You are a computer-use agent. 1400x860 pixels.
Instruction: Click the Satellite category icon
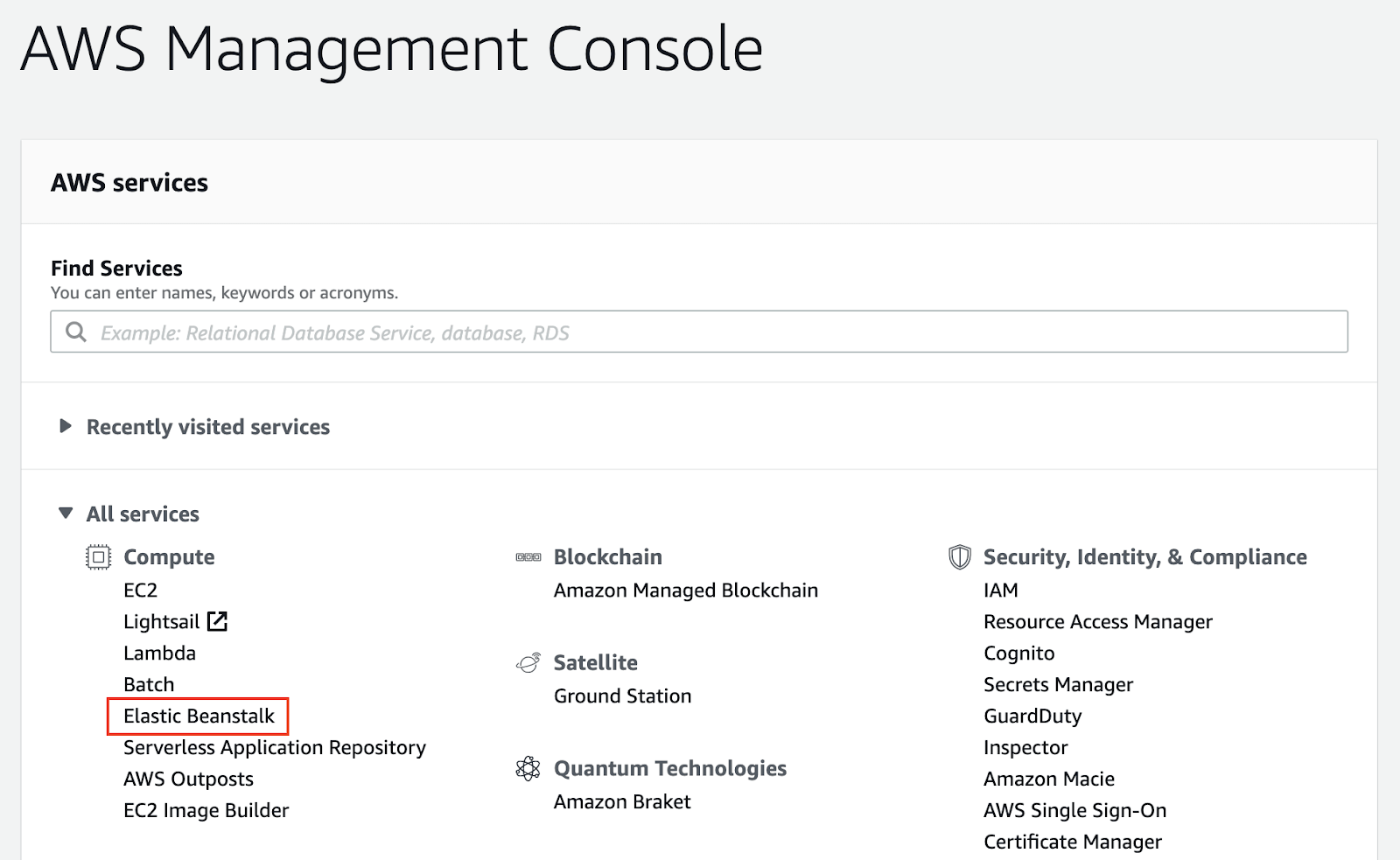click(x=528, y=663)
